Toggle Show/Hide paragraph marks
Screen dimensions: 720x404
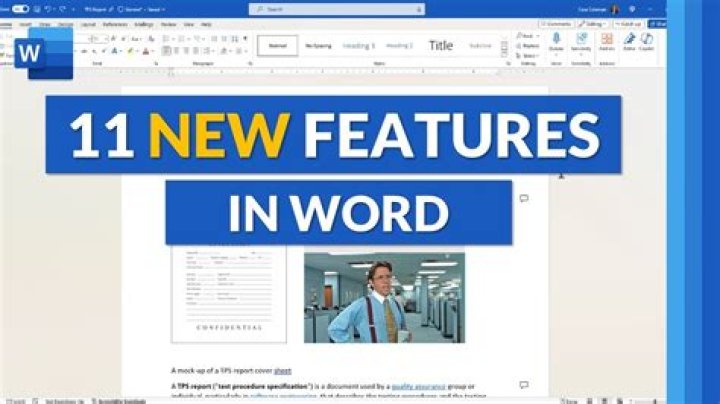coord(246,38)
